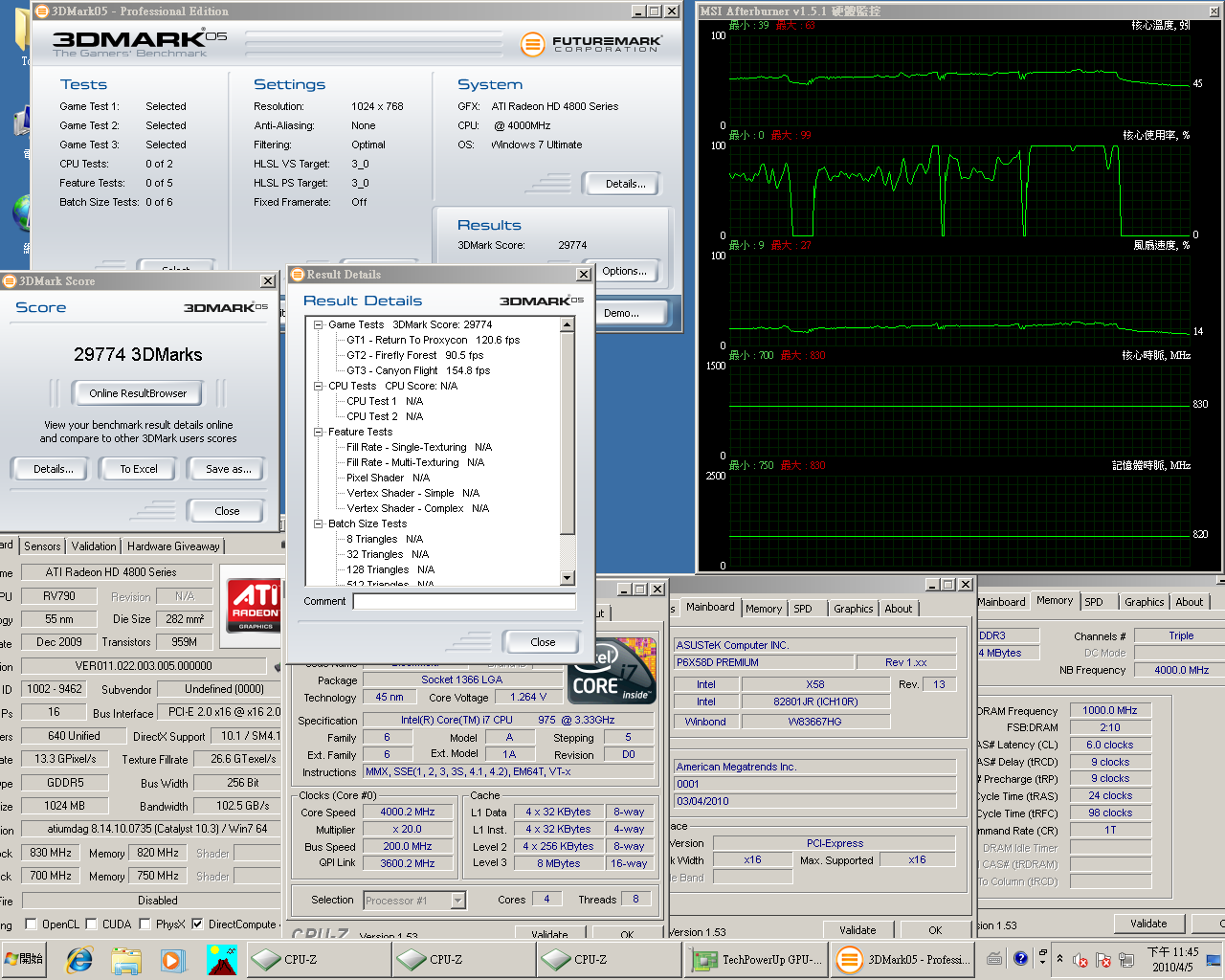1225x980 pixels.
Task: Open the Hardware Giveaway tab in GPU-Z
Action: point(173,546)
